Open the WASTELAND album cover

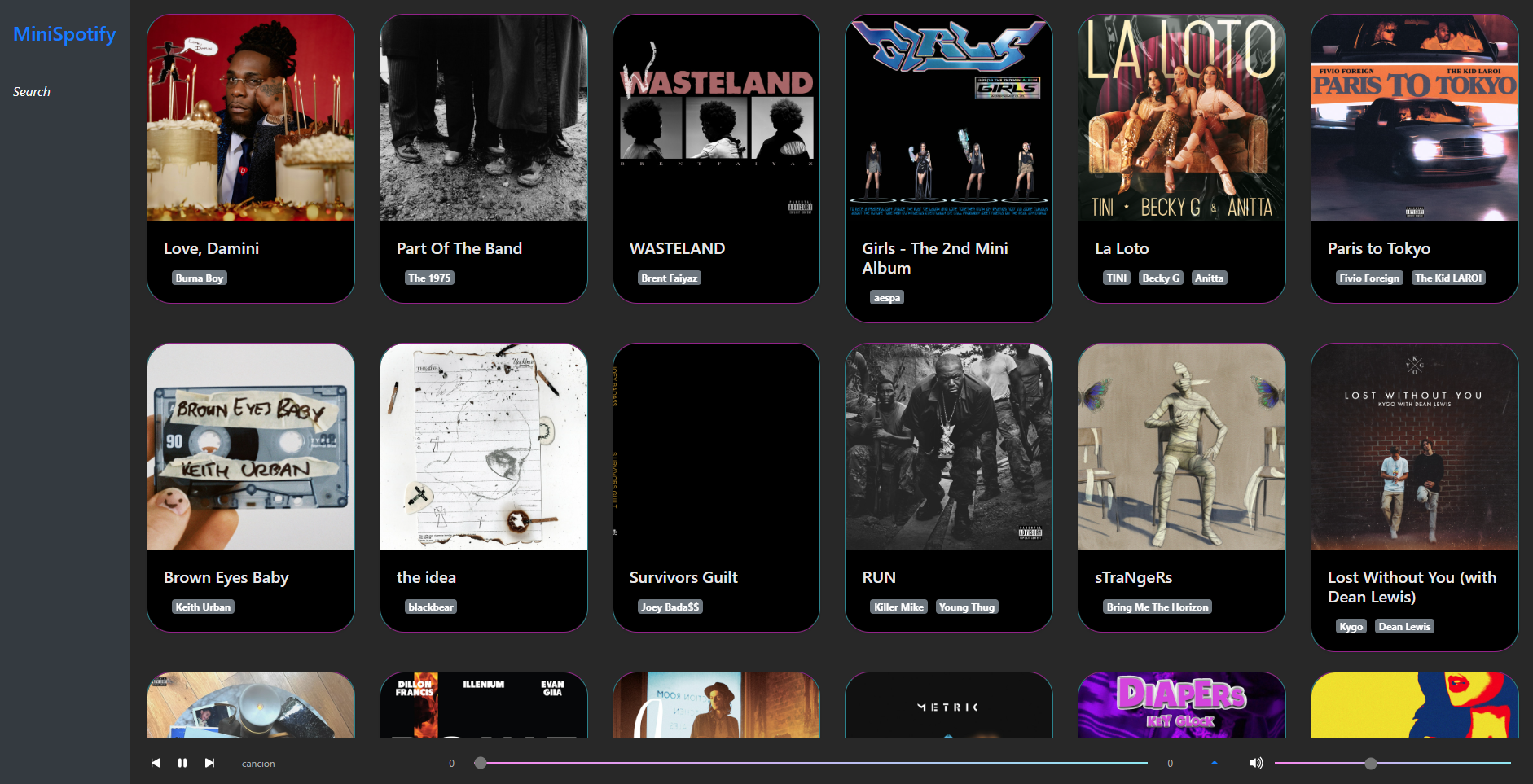tap(716, 118)
